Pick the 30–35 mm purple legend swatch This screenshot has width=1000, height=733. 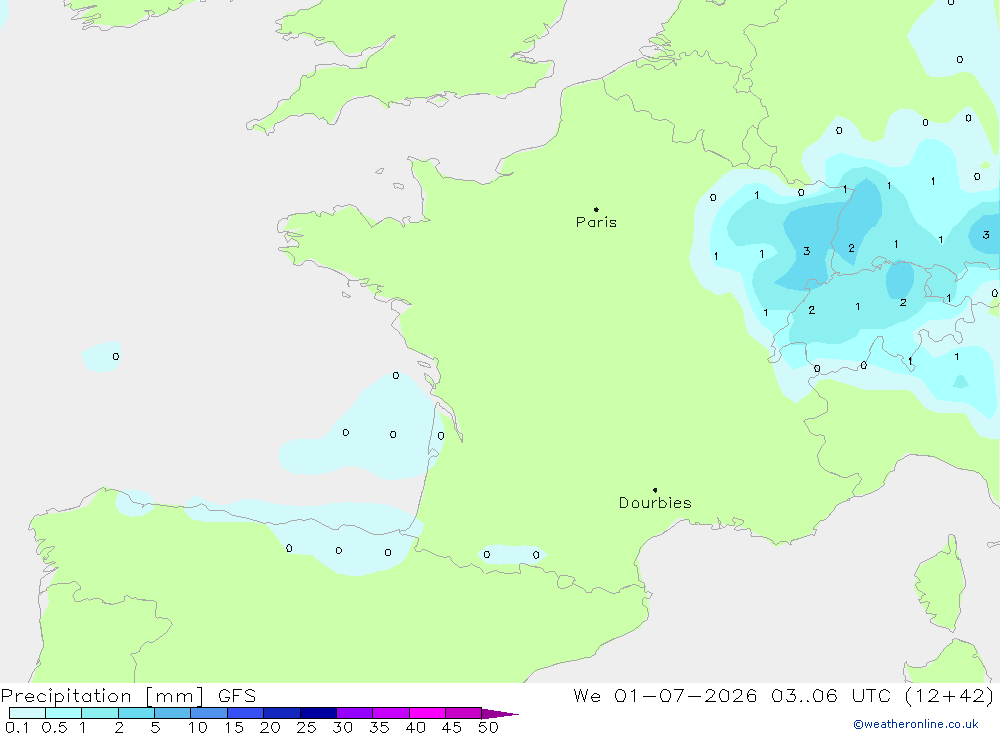coord(355,713)
